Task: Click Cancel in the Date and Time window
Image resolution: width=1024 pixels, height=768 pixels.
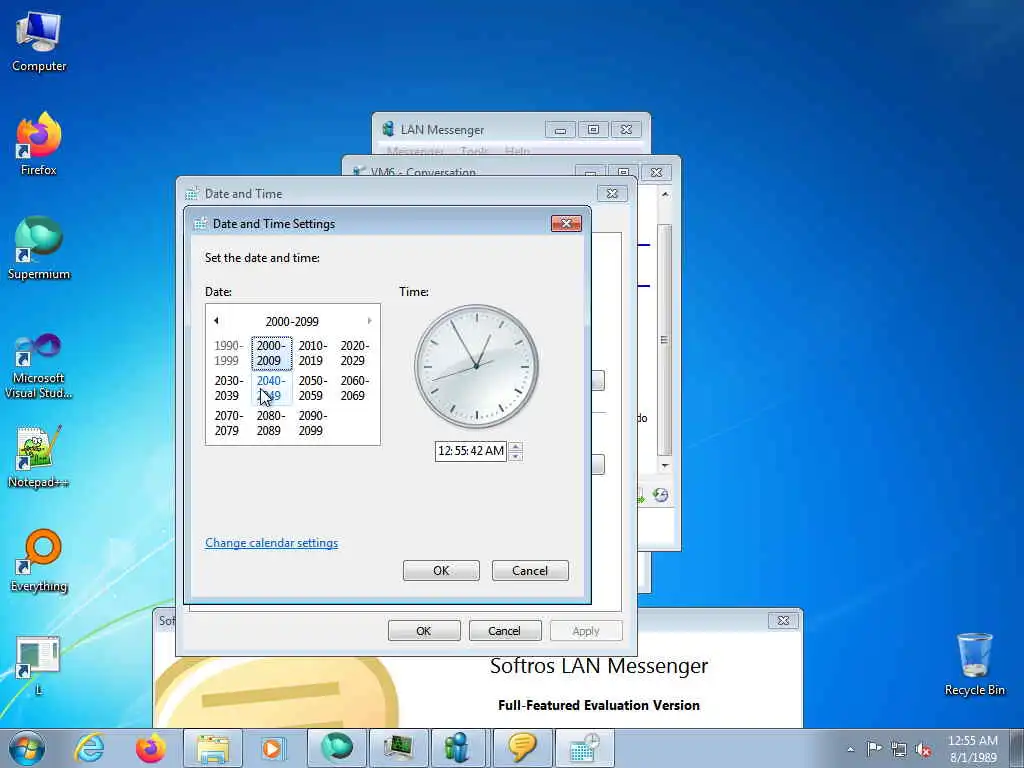Action: point(504,631)
